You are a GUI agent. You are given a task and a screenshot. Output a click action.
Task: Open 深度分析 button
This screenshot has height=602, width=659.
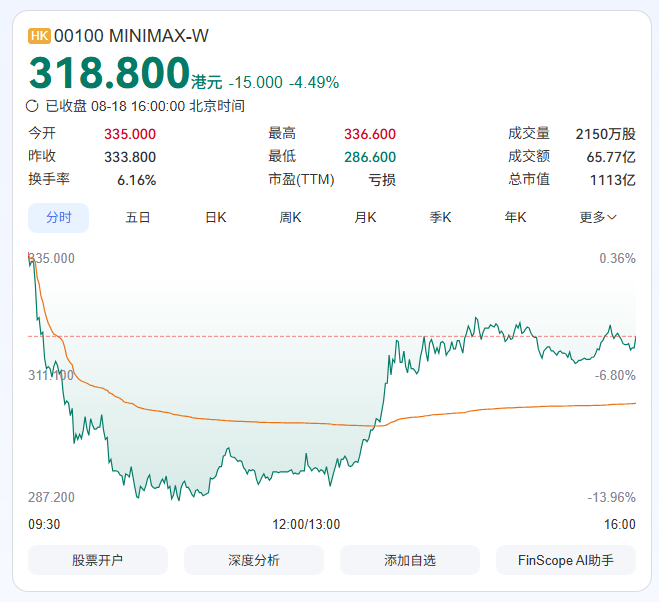click(x=254, y=560)
